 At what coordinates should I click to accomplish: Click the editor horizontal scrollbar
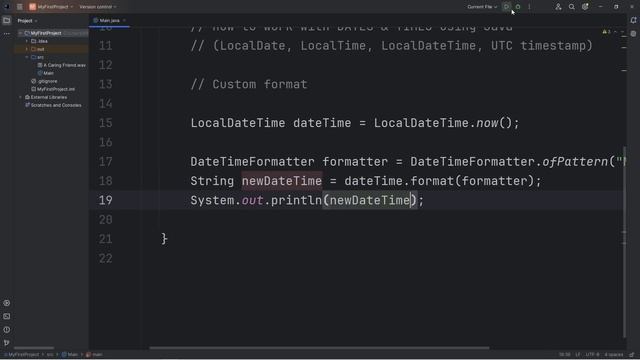coord(319,348)
